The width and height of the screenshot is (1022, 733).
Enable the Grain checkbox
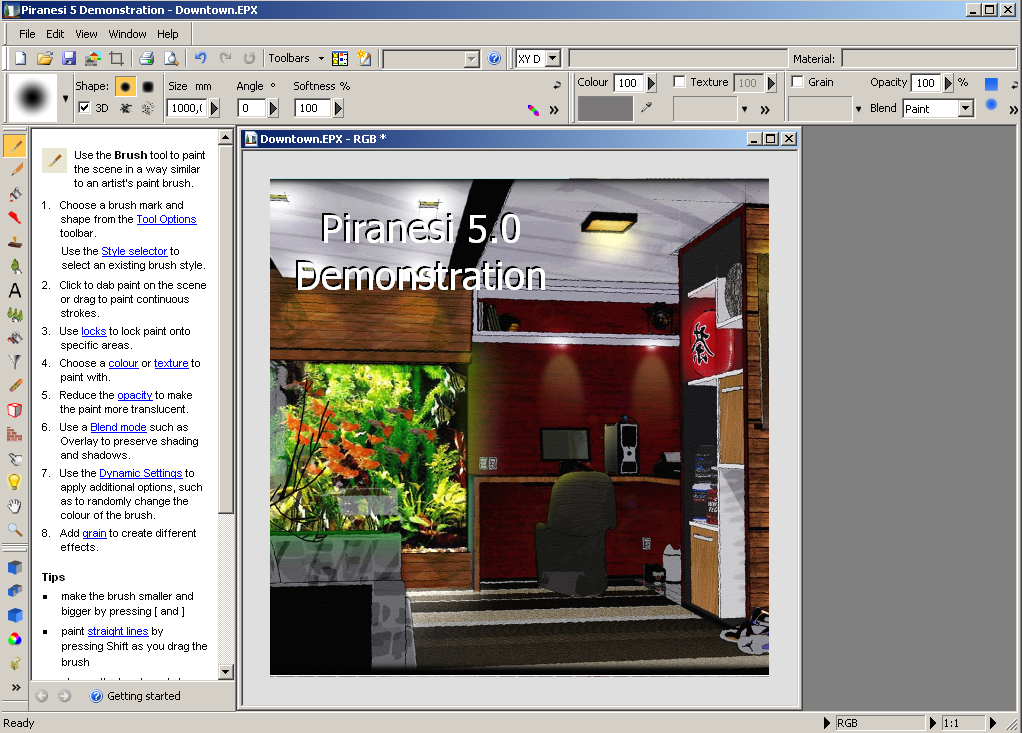coord(797,81)
